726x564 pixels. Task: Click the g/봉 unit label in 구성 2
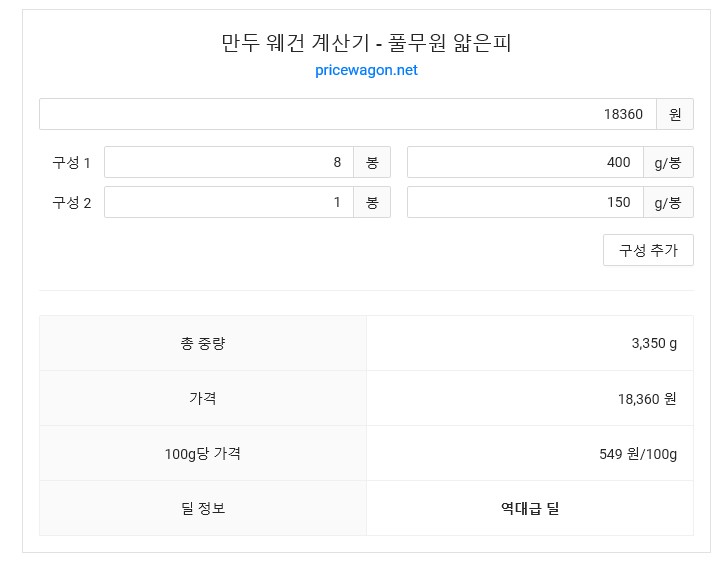pos(668,202)
